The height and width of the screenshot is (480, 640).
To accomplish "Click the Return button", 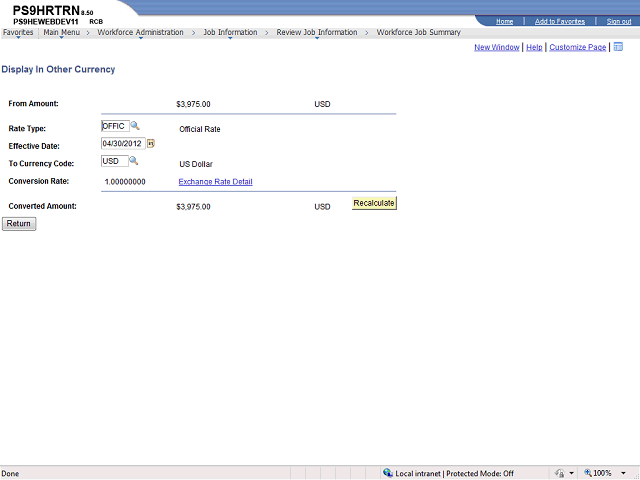I will (x=19, y=224).
